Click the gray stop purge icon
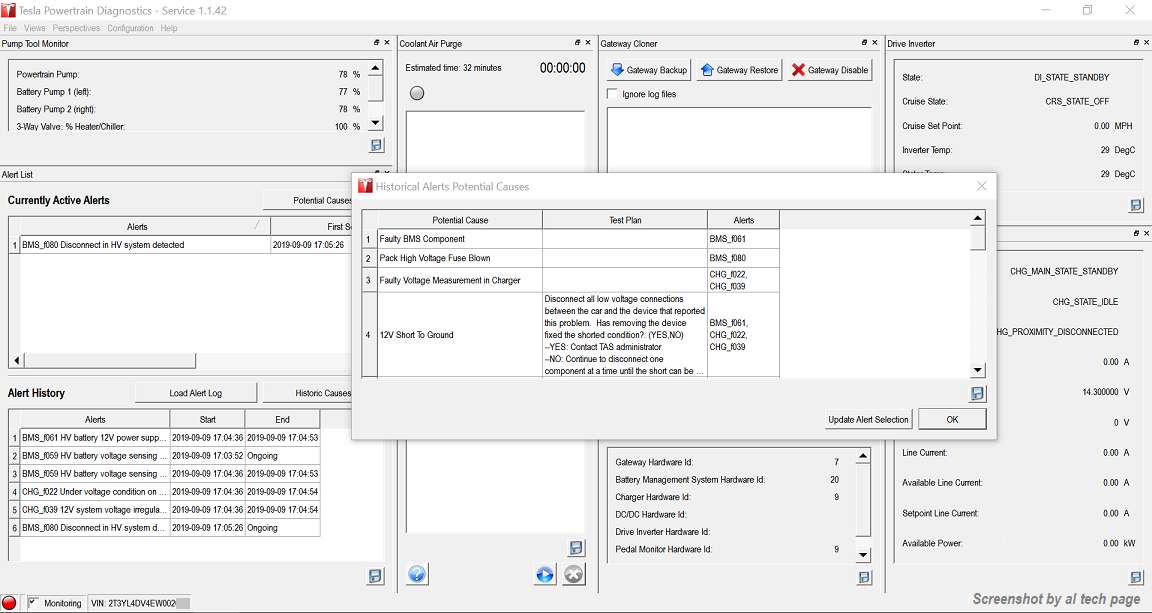The image size is (1152, 613). (x=573, y=575)
